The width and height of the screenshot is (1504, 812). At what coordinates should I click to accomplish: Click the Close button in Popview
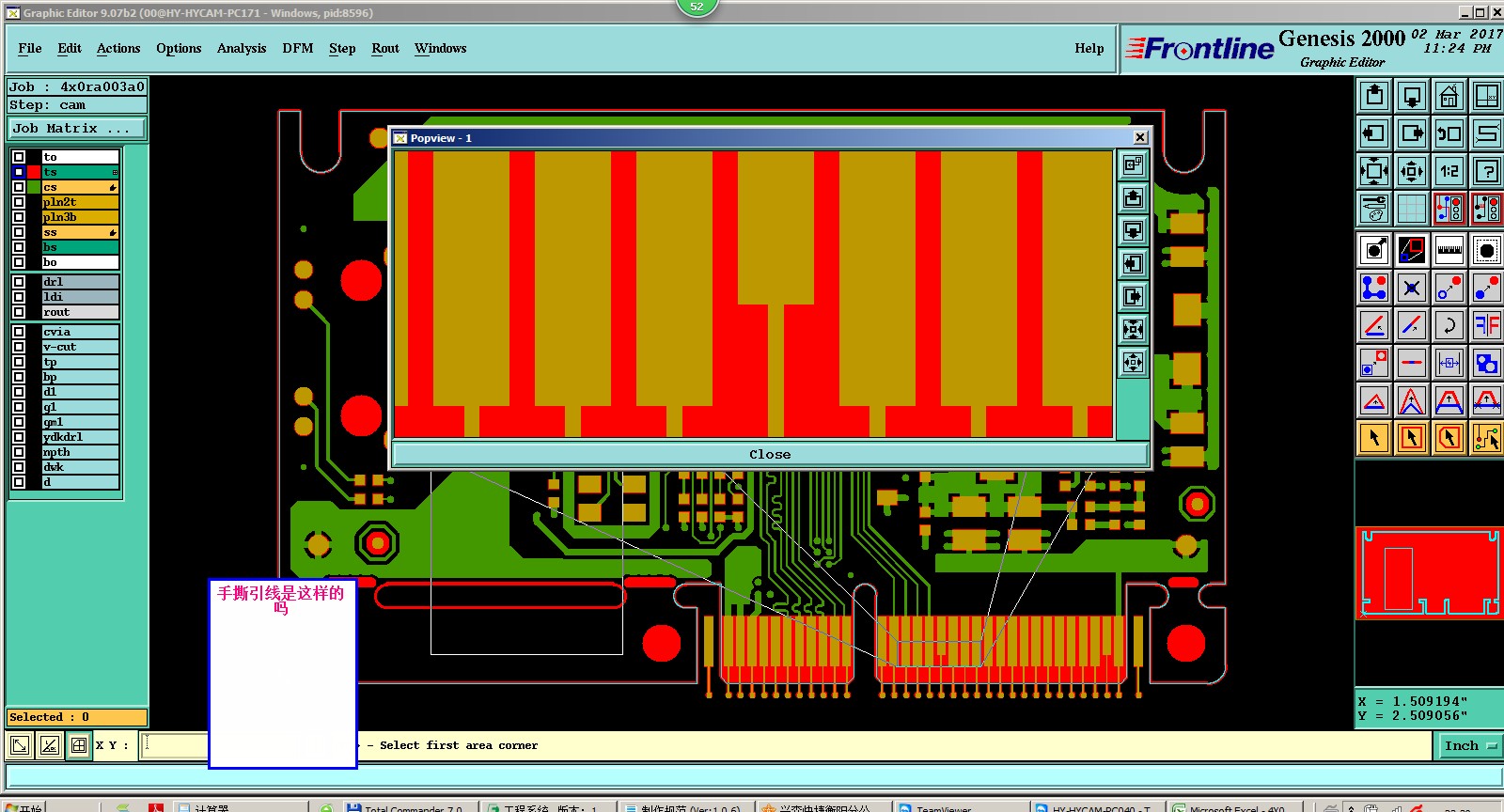point(770,454)
